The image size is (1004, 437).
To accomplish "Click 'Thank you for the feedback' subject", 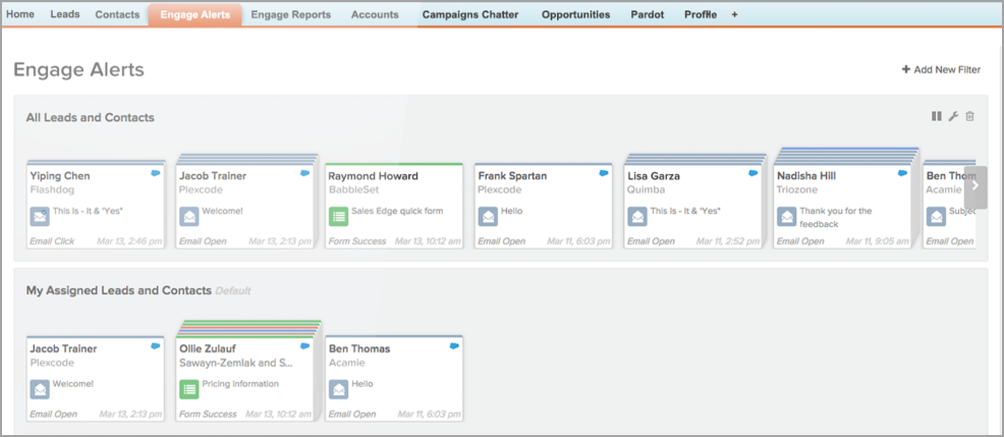I will tap(836, 218).
